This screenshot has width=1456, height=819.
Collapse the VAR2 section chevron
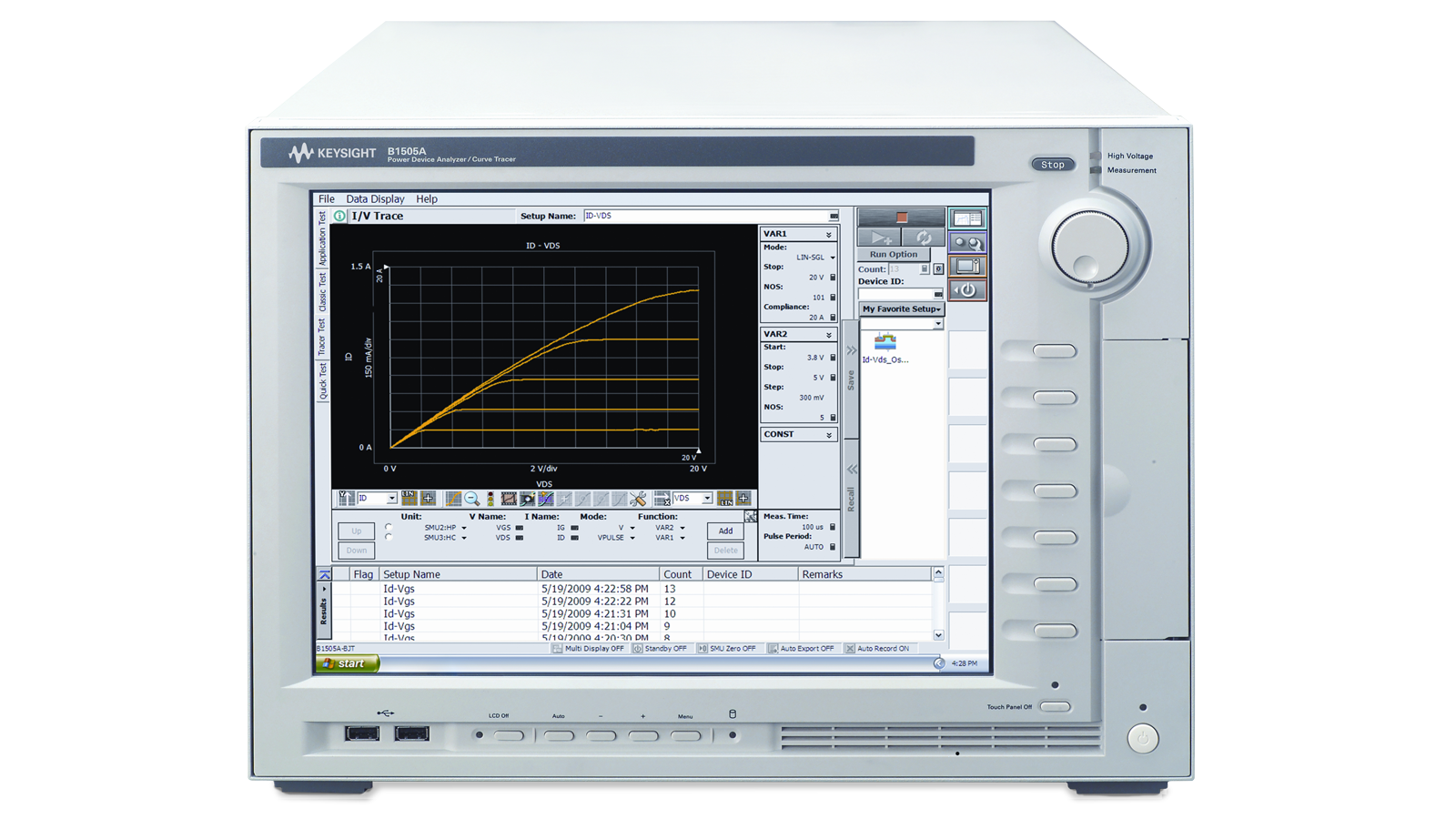(828, 335)
